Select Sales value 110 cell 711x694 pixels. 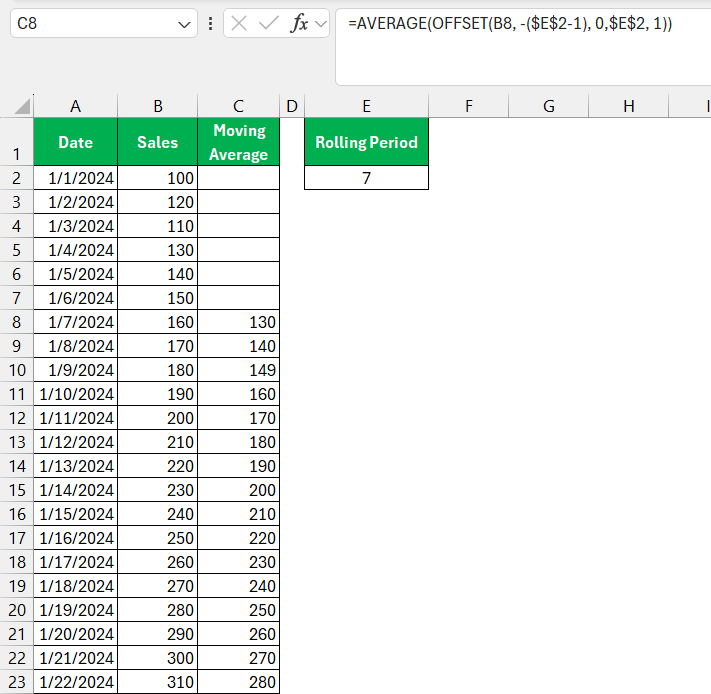point(157,226)
